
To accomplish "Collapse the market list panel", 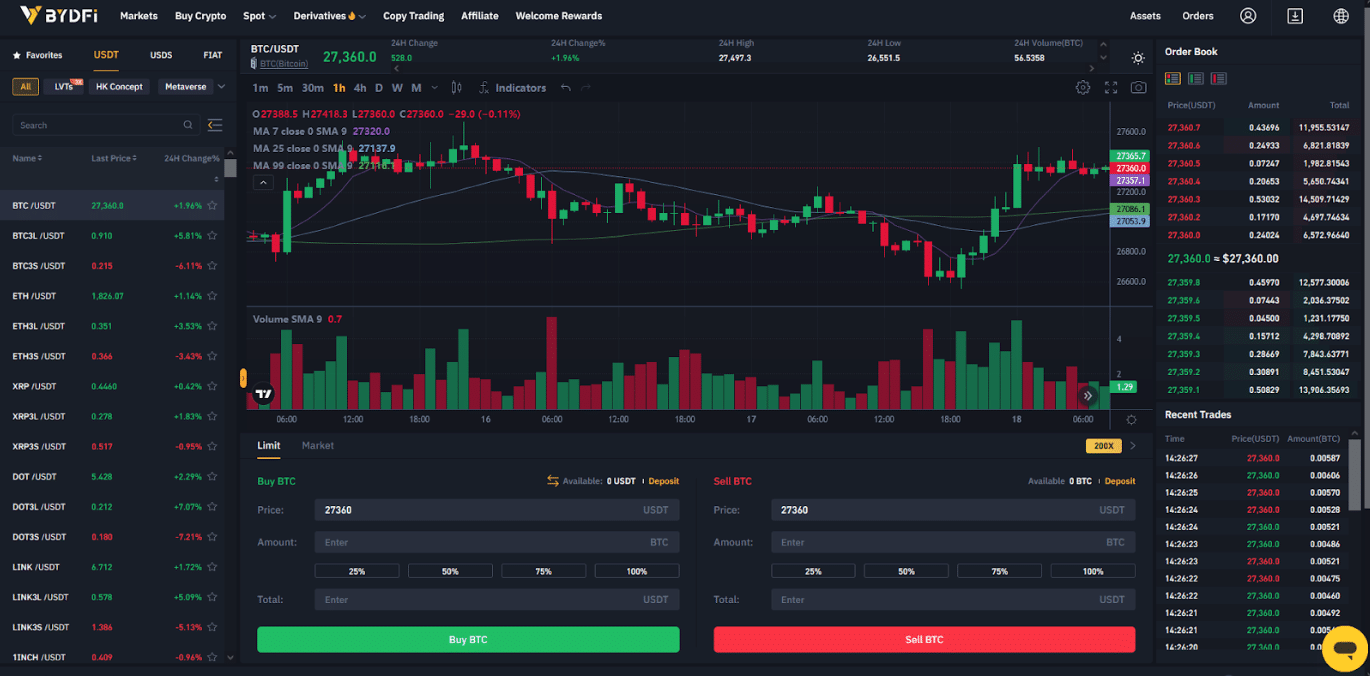I will [215, 125].
